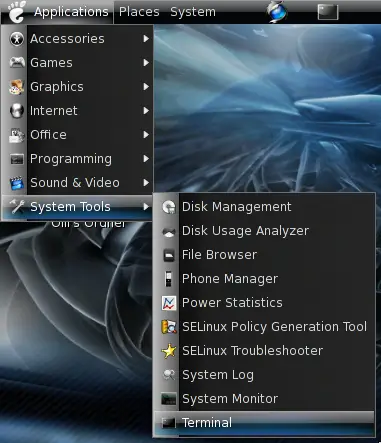Image resolution: width=381 pixels, height=443 pixels.
Task: Click the GNOME foot logo icon
Action: point(17,12)
